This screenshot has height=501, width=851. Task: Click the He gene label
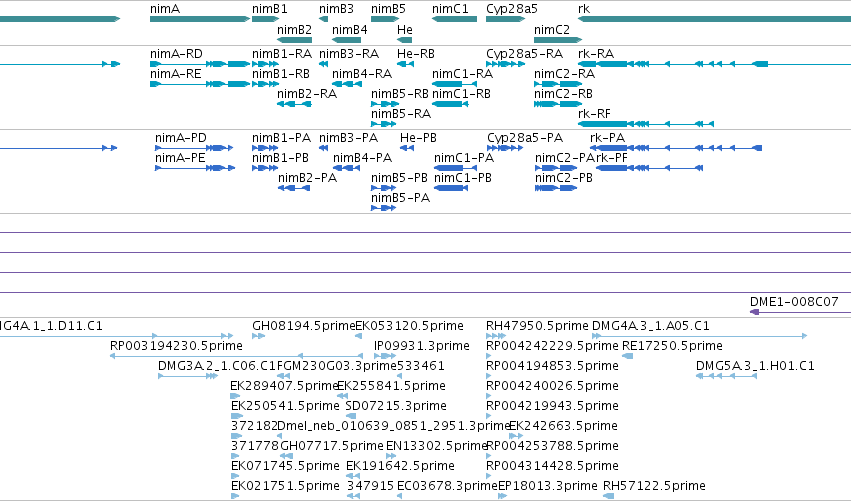404,29
